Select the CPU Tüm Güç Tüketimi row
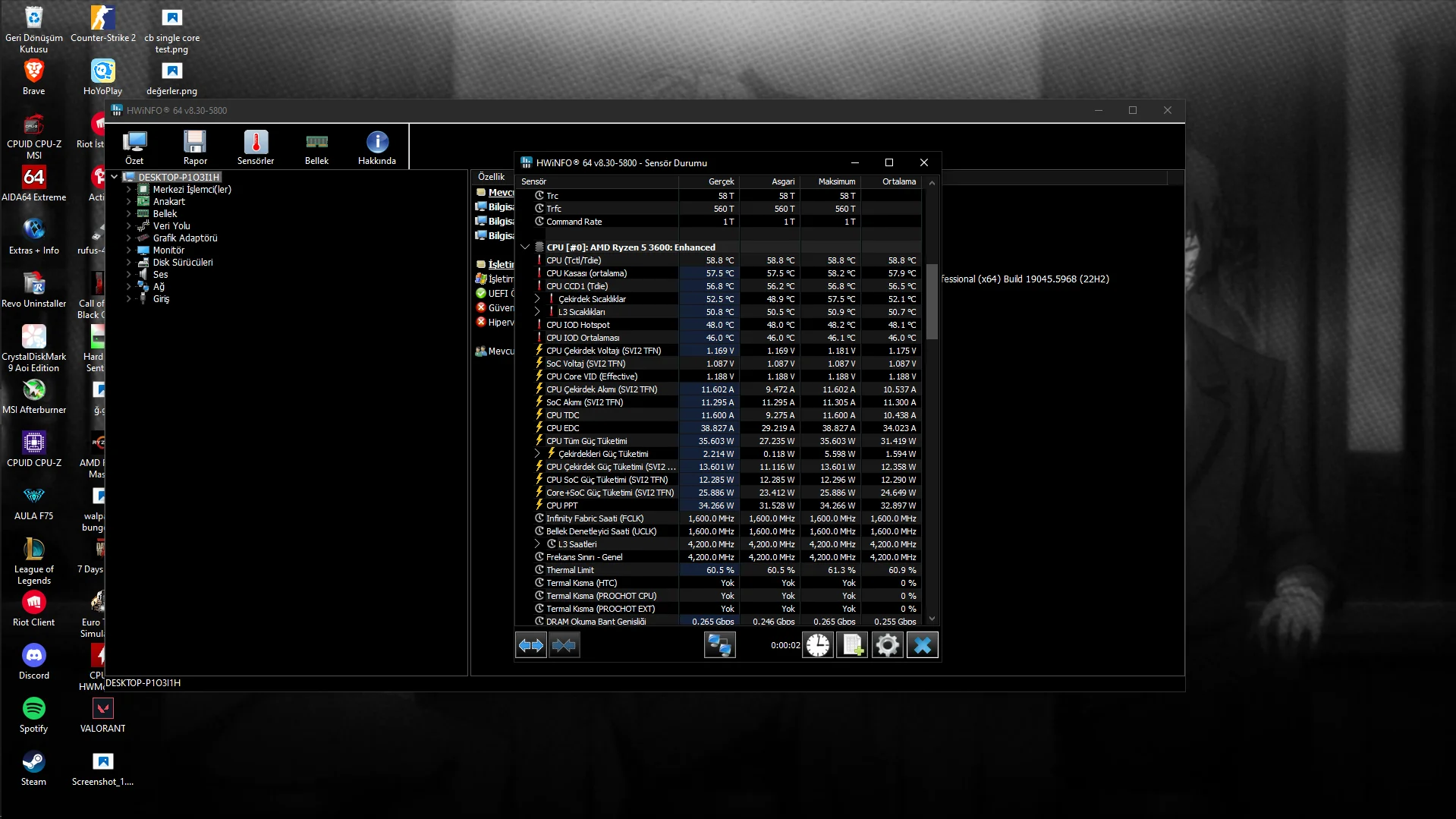 (719, 441)
